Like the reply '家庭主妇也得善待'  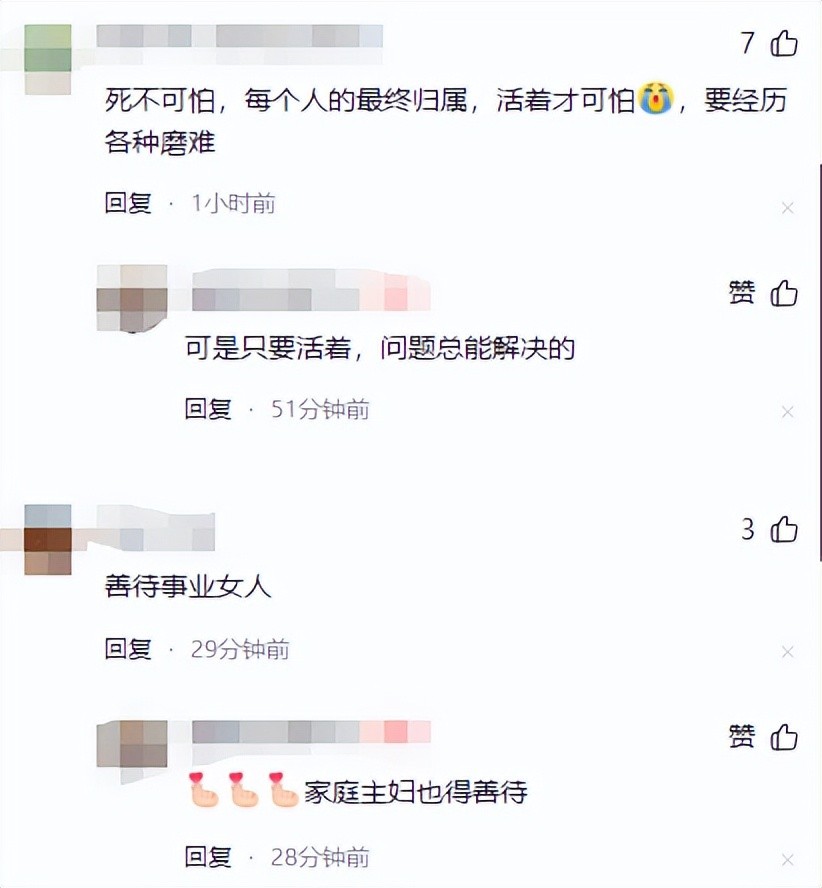pos(783,737)
